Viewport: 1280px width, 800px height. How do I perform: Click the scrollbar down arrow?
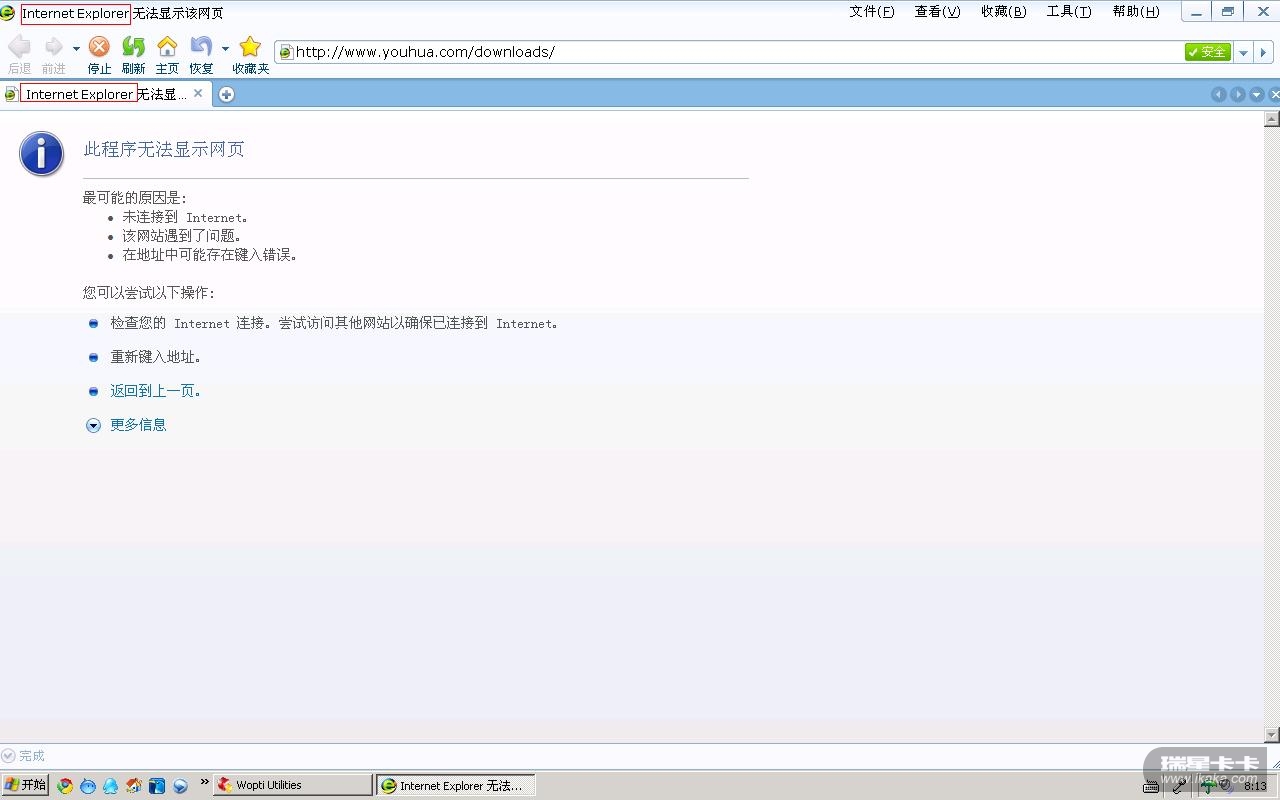click(1272, 734)
